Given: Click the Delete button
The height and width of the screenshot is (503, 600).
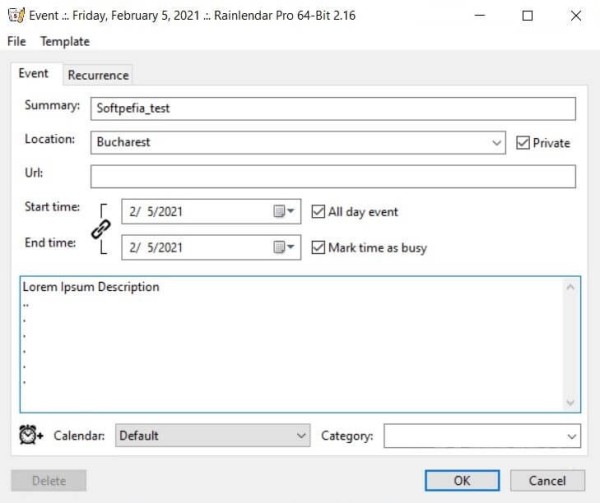Looking at the screenshot, I should [x=49, y=480].
